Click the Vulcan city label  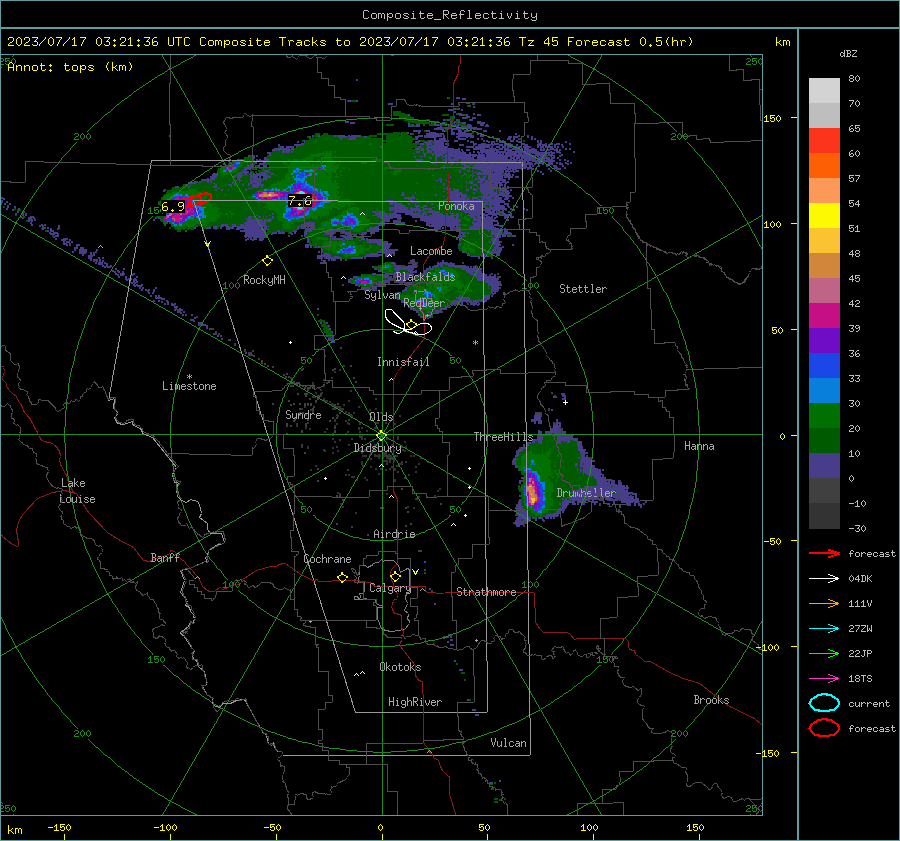coord(508,743)
